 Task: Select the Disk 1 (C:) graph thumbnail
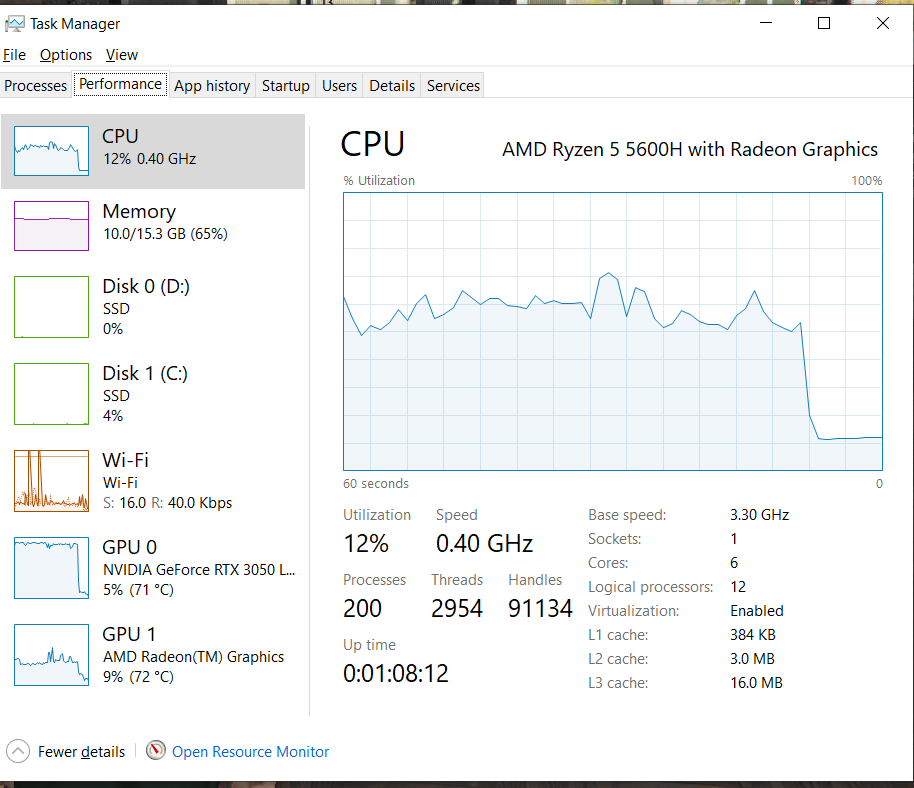point(51,394)
